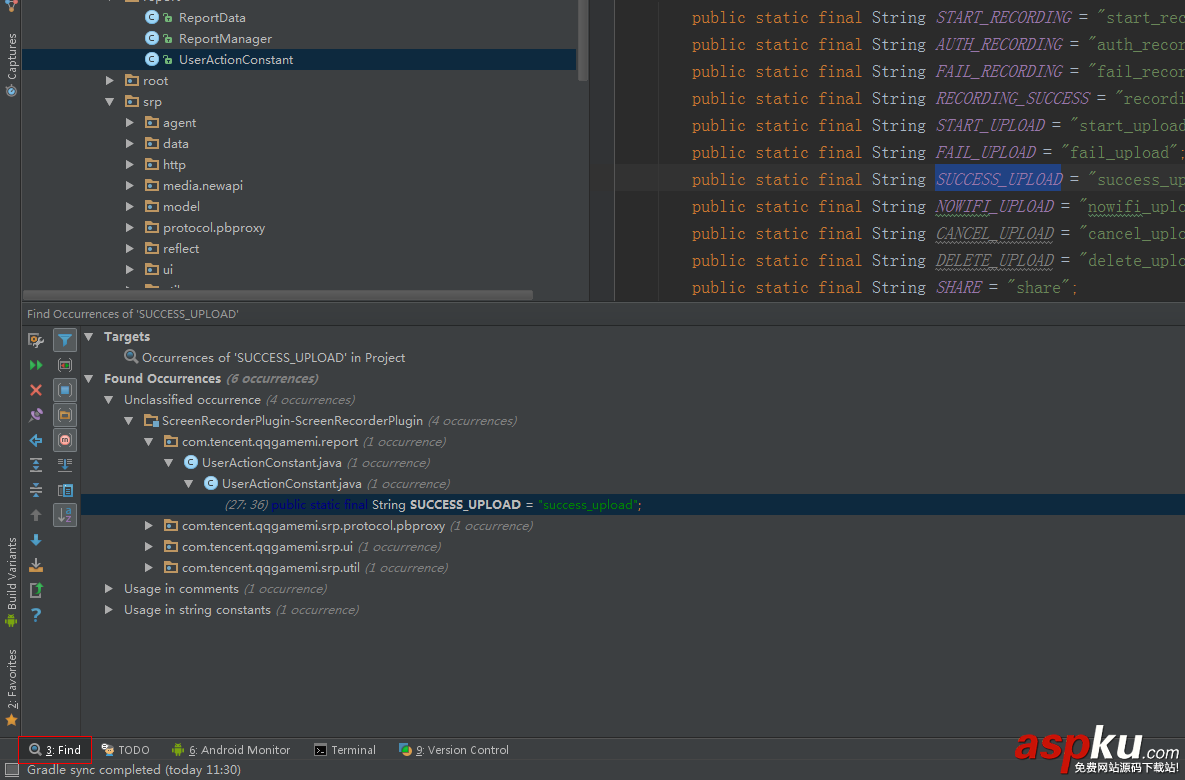This screenshot has width=1185, height=780.
Task: Open the 2: Favorites side tab
Action: pyautogui.click(x=11, y=688)
